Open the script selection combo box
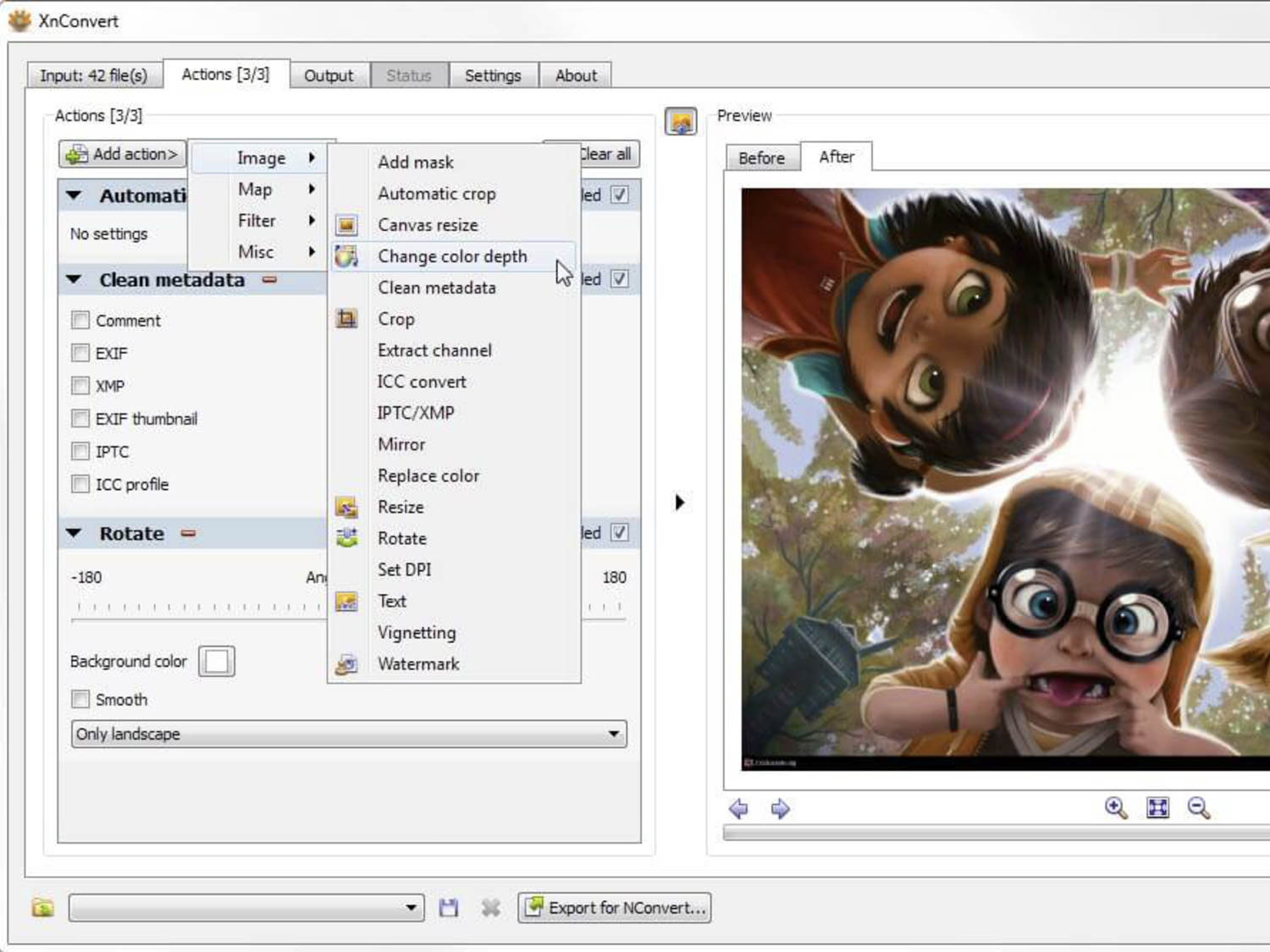Screen dimensions: 1270x952 coord(246,907)
